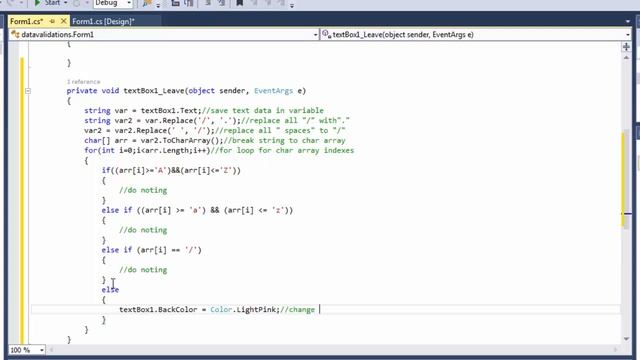Click the vertical scrollbar thumb
This screenshot has height=360, width=640.
[x=626, y=180]
